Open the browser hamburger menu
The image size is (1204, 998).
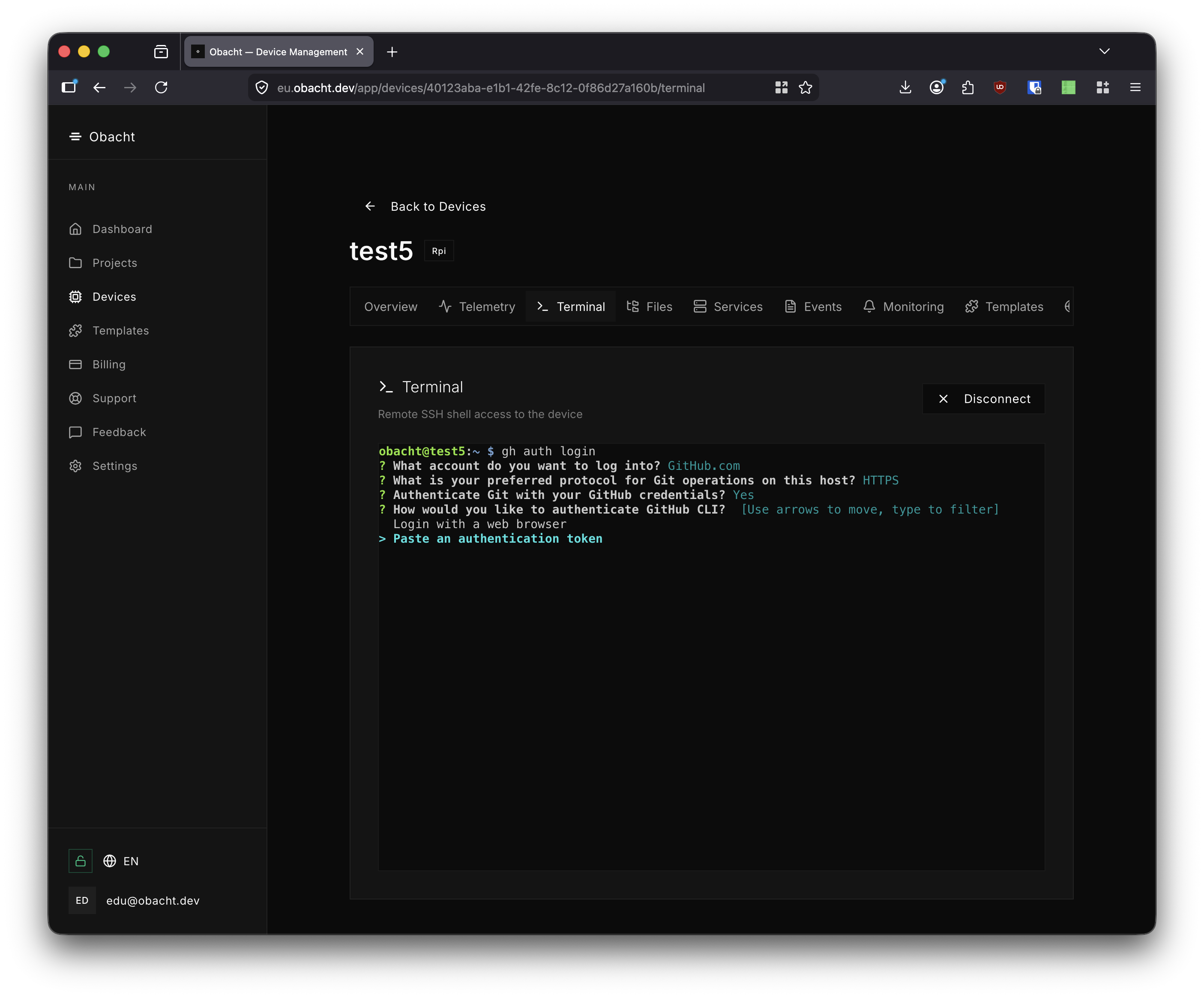tap(1135, 88)
